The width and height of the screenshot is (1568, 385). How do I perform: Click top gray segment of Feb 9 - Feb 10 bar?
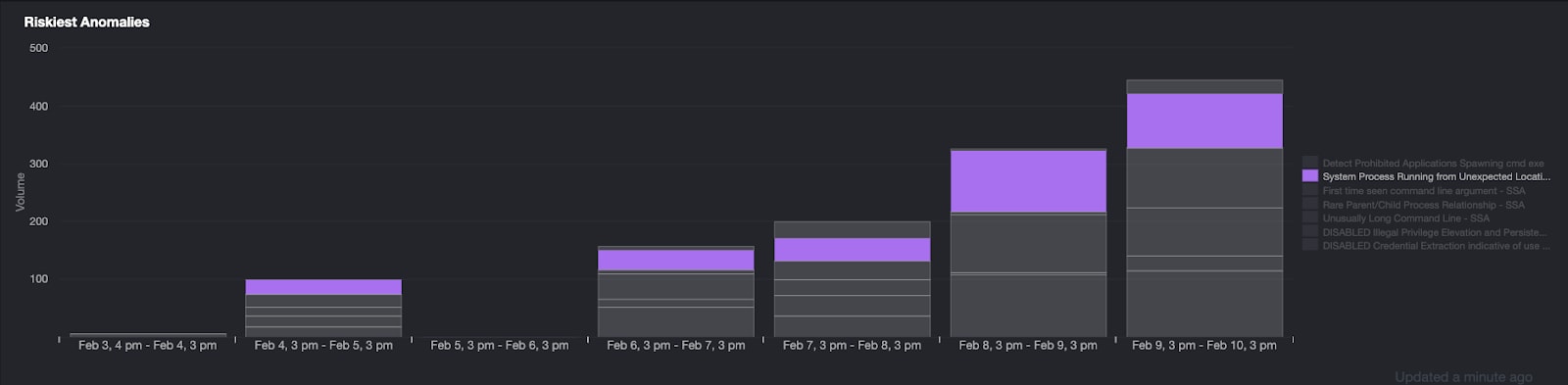coord(1204,87)
